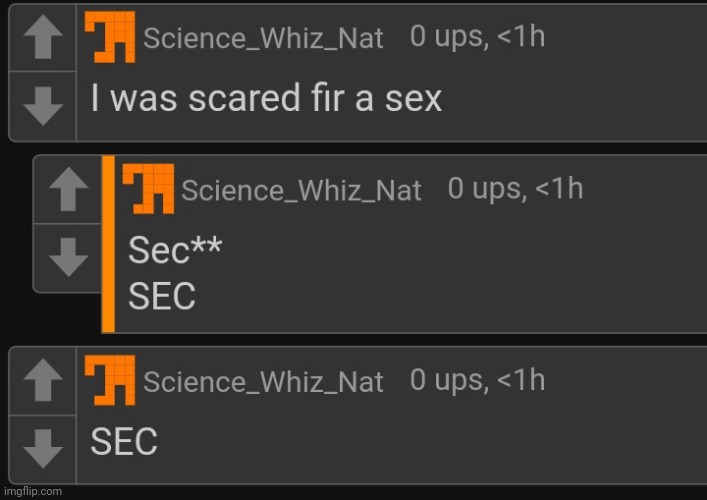Viewport: 707px width, 500px height.
Task: Click '0 ups, <1h' on indented reply
Action: click(x=515, y=188)
